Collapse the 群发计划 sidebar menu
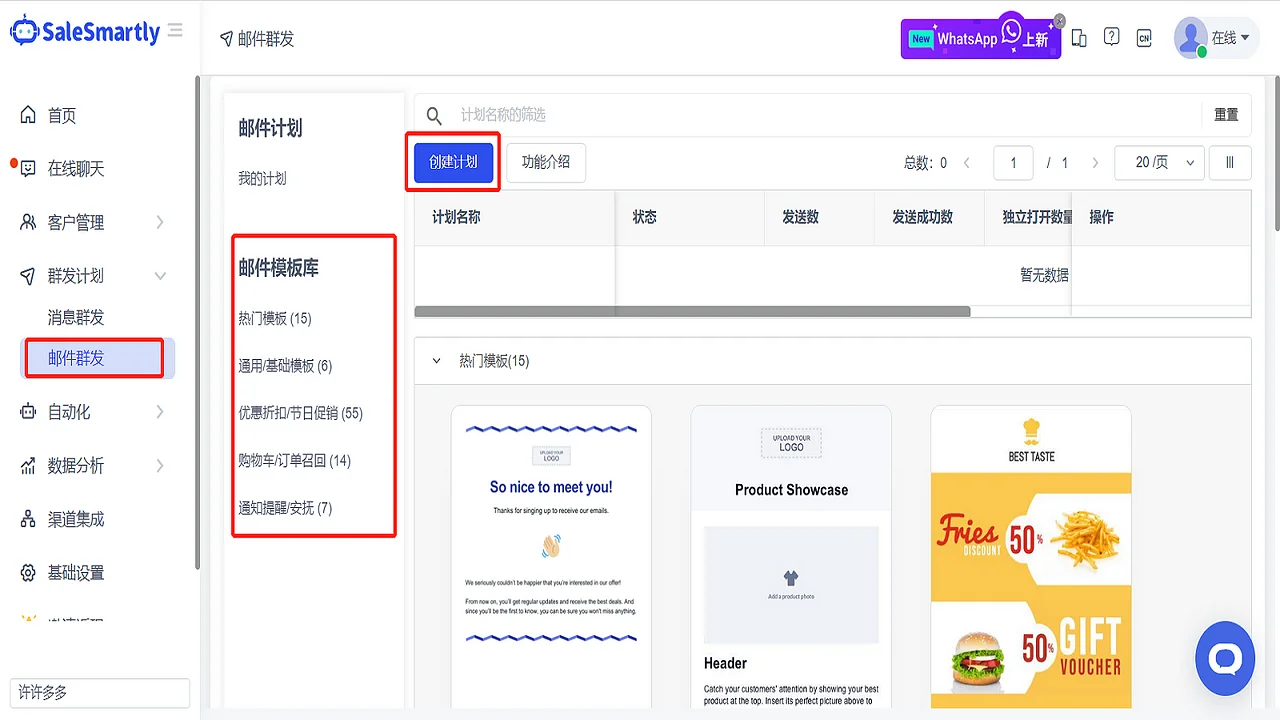This screenshot has height=720, width=1280. tap(160, 276)
